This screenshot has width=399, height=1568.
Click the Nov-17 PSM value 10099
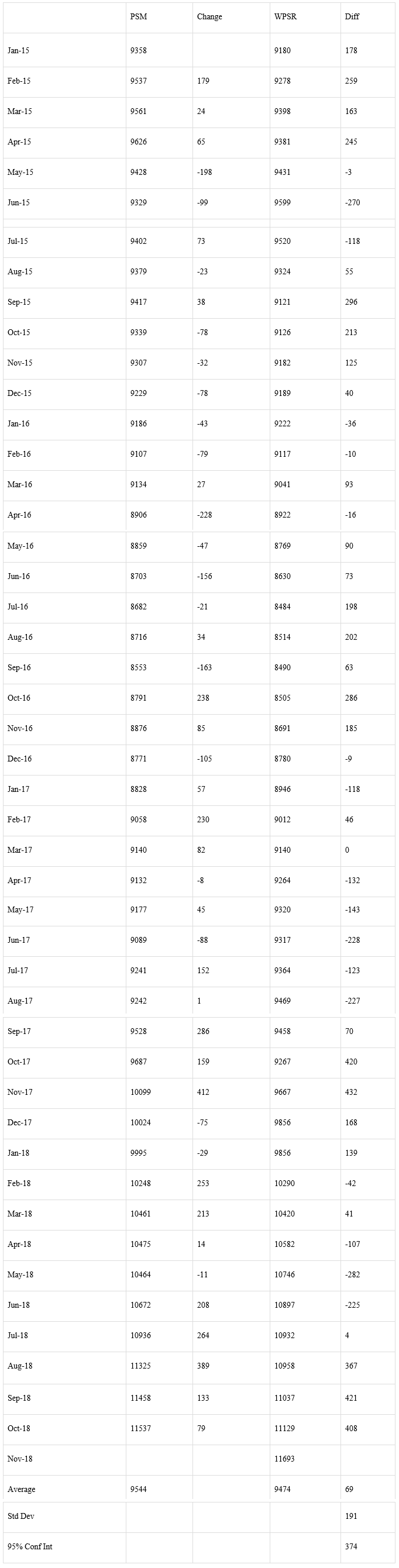(x=140, y=1092)
